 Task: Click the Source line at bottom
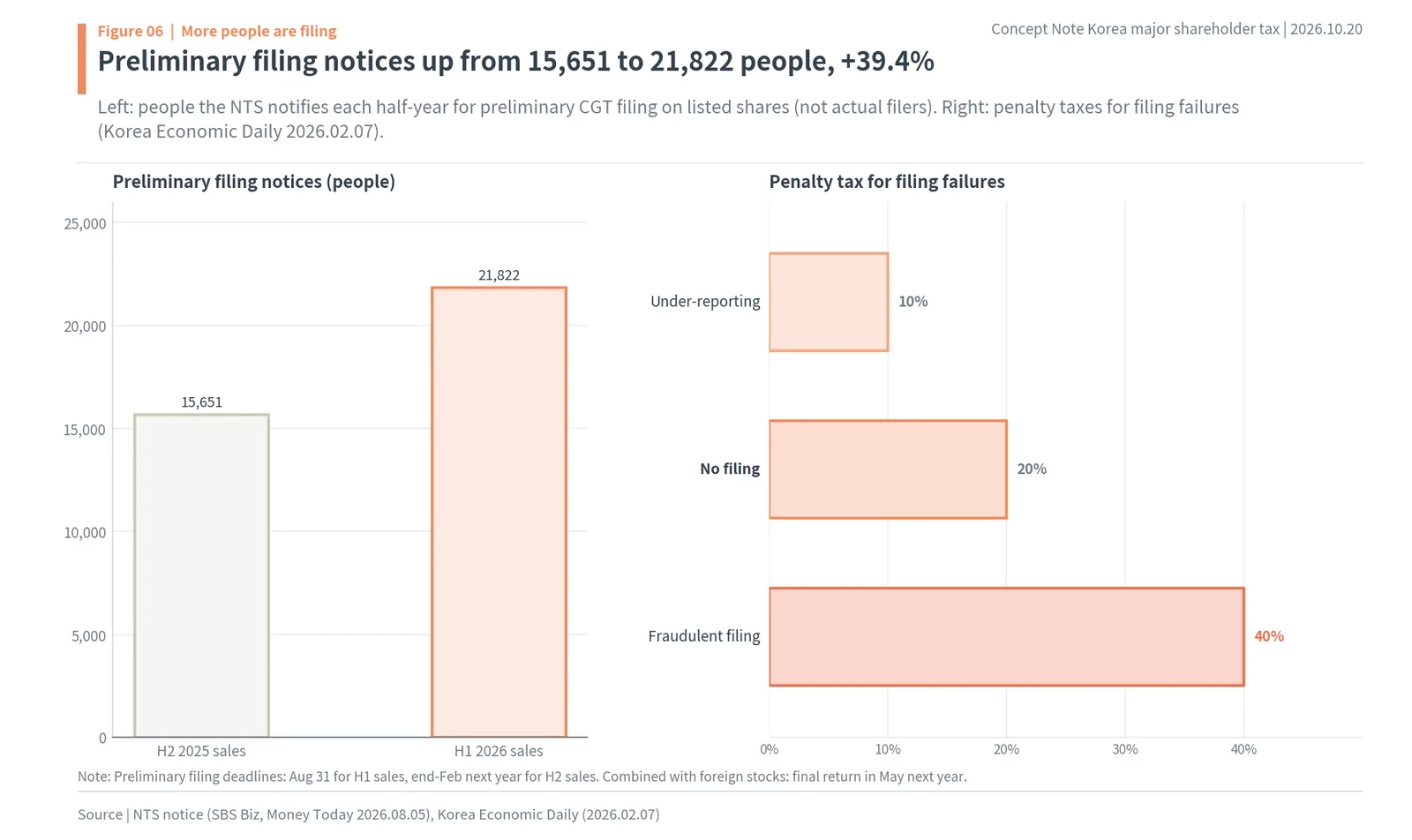pyautogui.click(x=369, y=814)
